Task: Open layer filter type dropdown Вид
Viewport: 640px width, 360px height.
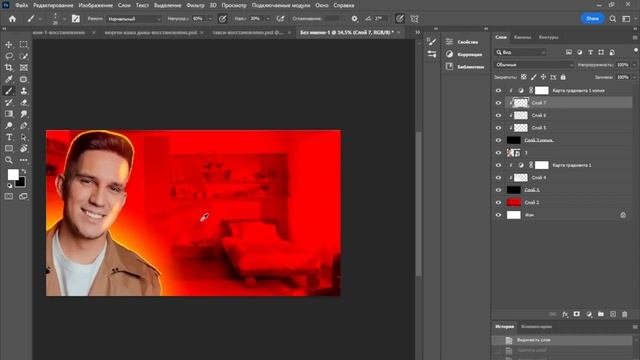Action: pos(520,52)
